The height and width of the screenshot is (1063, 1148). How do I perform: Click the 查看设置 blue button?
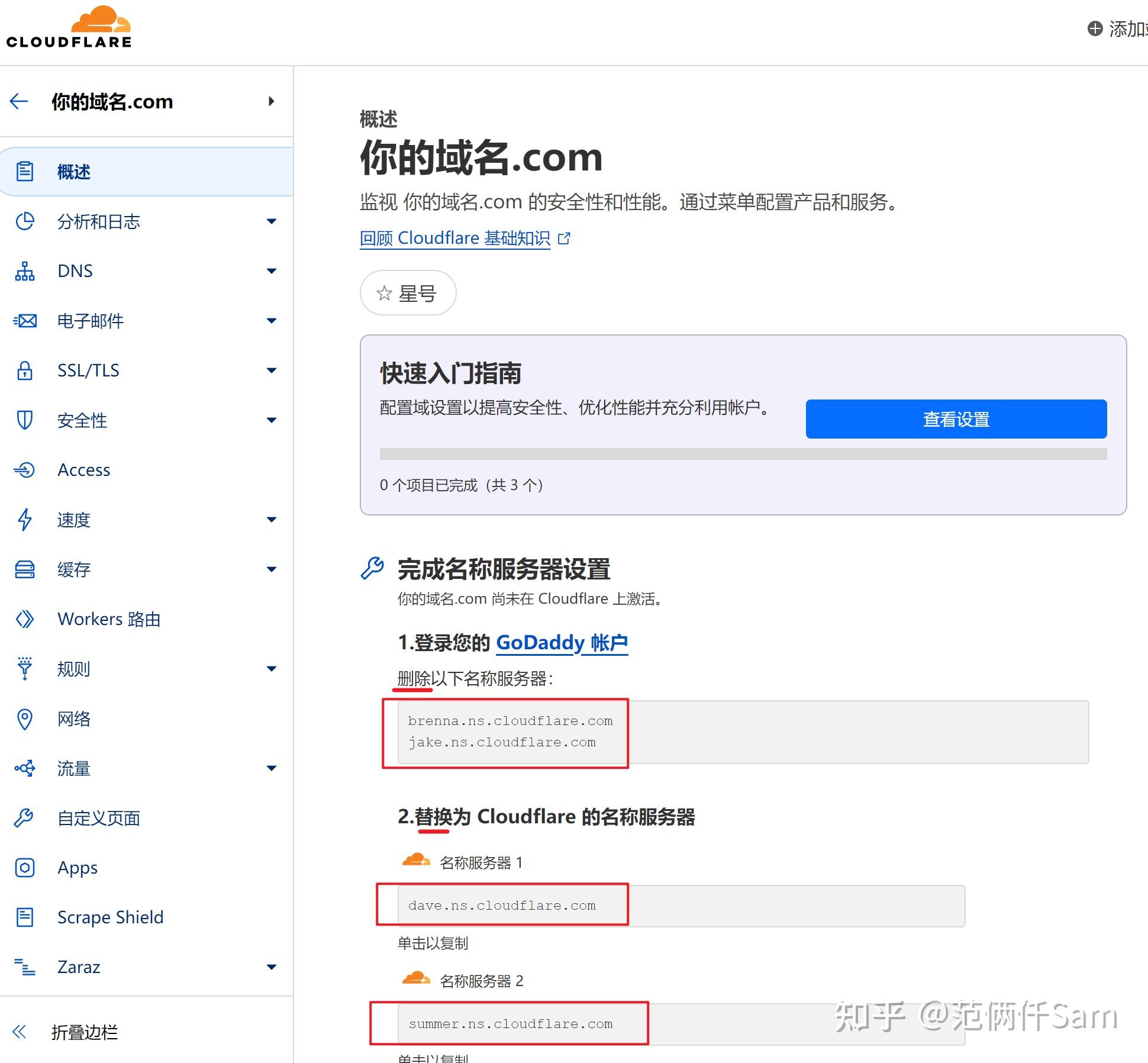(x=956, y=419)
